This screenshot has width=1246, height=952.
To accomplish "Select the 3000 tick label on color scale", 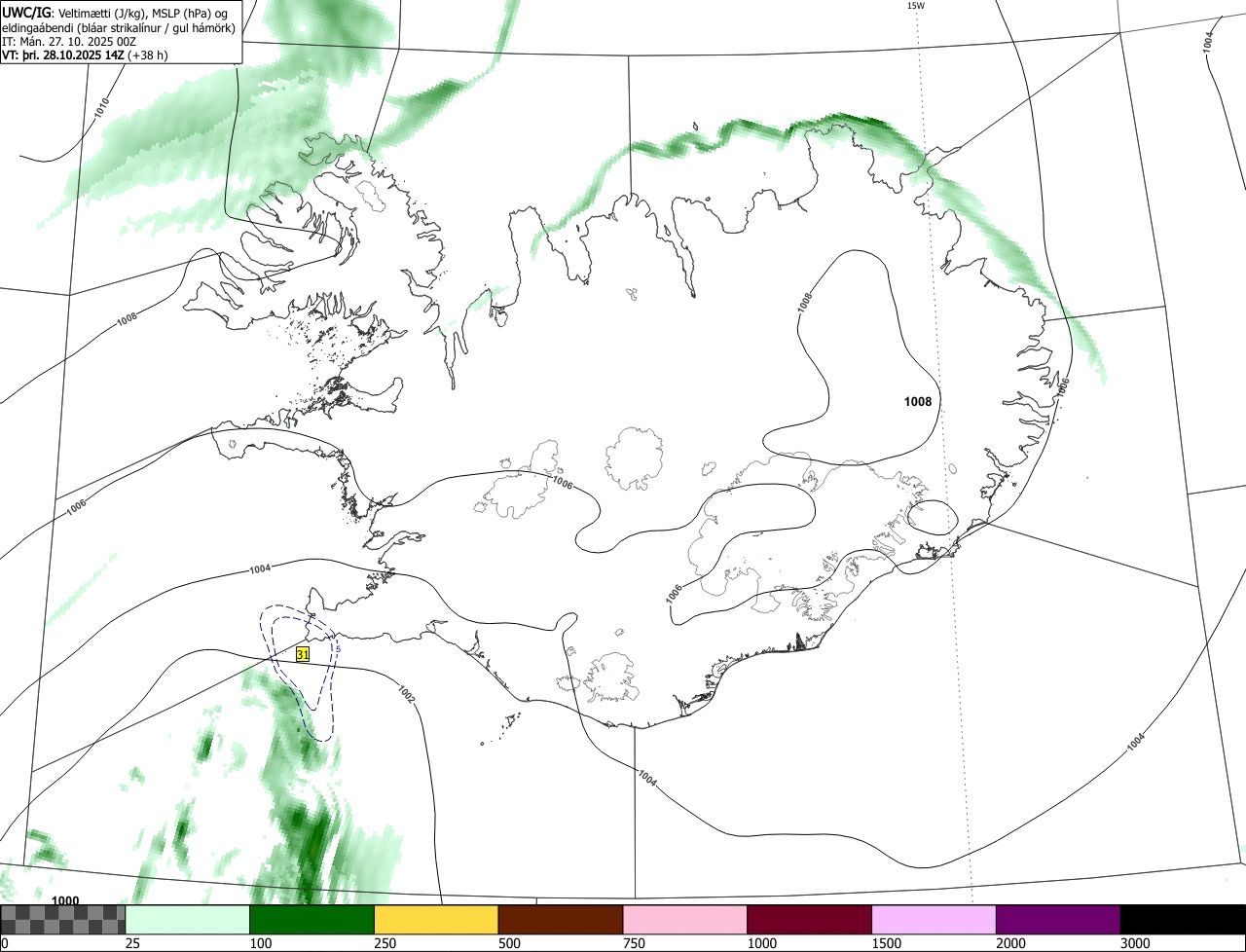I will tap(1136, 943).
